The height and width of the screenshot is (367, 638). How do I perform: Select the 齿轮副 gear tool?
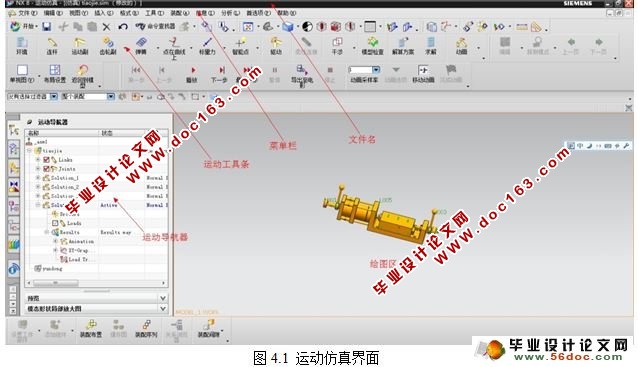click(108, 46)
